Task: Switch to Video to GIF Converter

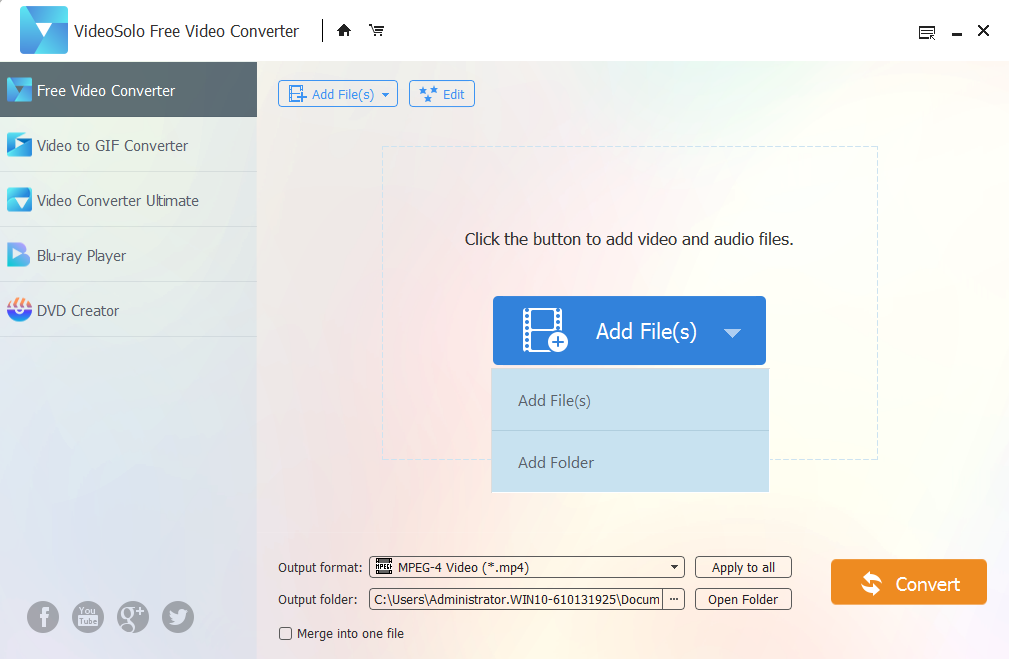Action: pos(129,145)
